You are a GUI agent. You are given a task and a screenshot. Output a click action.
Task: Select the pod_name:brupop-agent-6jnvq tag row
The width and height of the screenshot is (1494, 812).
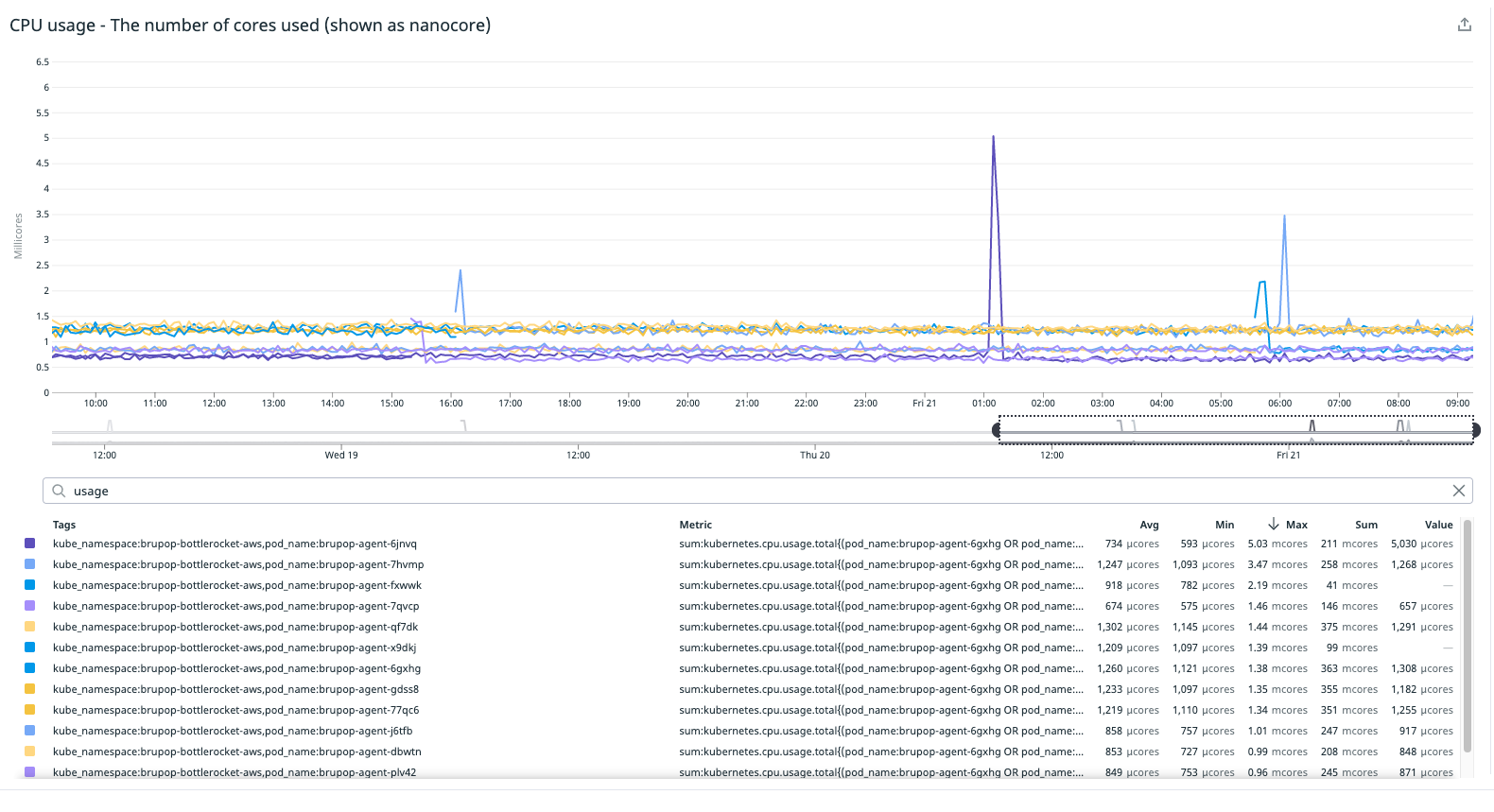[x=235, y=544]
